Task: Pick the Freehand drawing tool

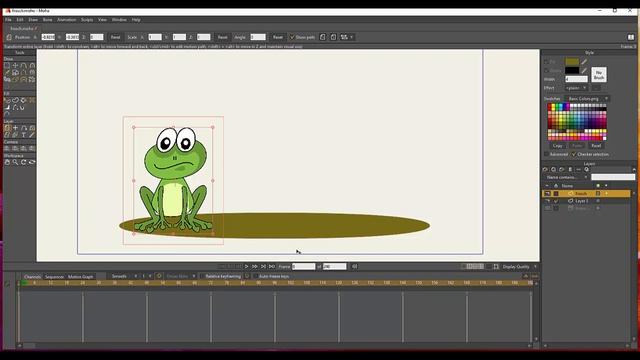Action: click(7, 72)
